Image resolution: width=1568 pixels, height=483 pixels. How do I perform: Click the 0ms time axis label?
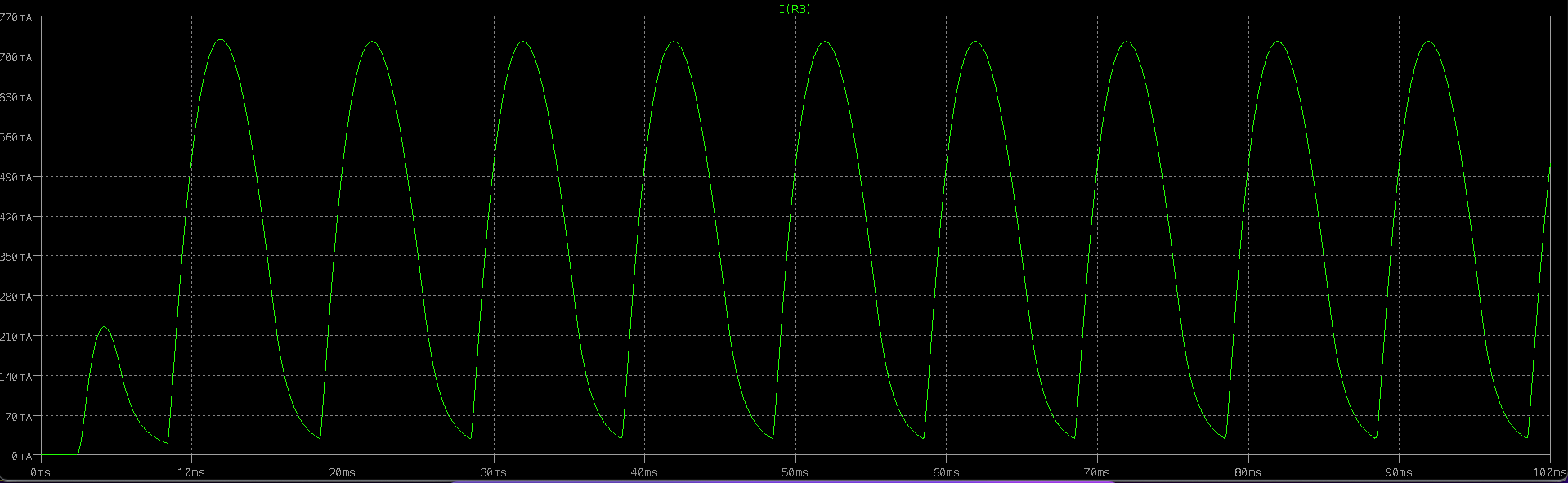click(40, 473)
